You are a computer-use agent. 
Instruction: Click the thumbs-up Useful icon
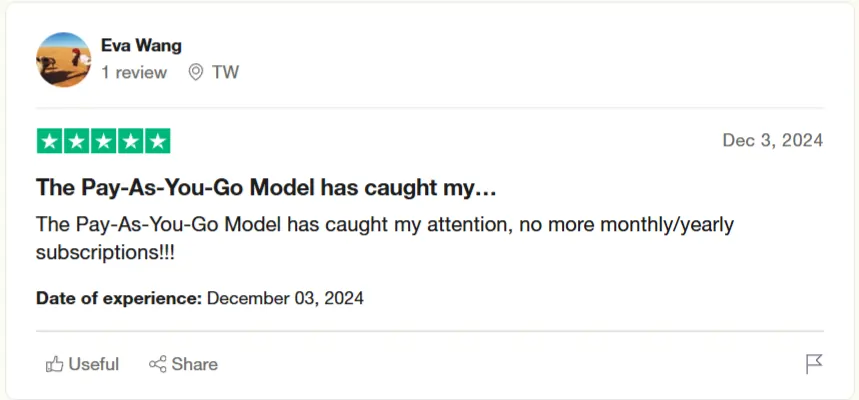click(54, 365)
